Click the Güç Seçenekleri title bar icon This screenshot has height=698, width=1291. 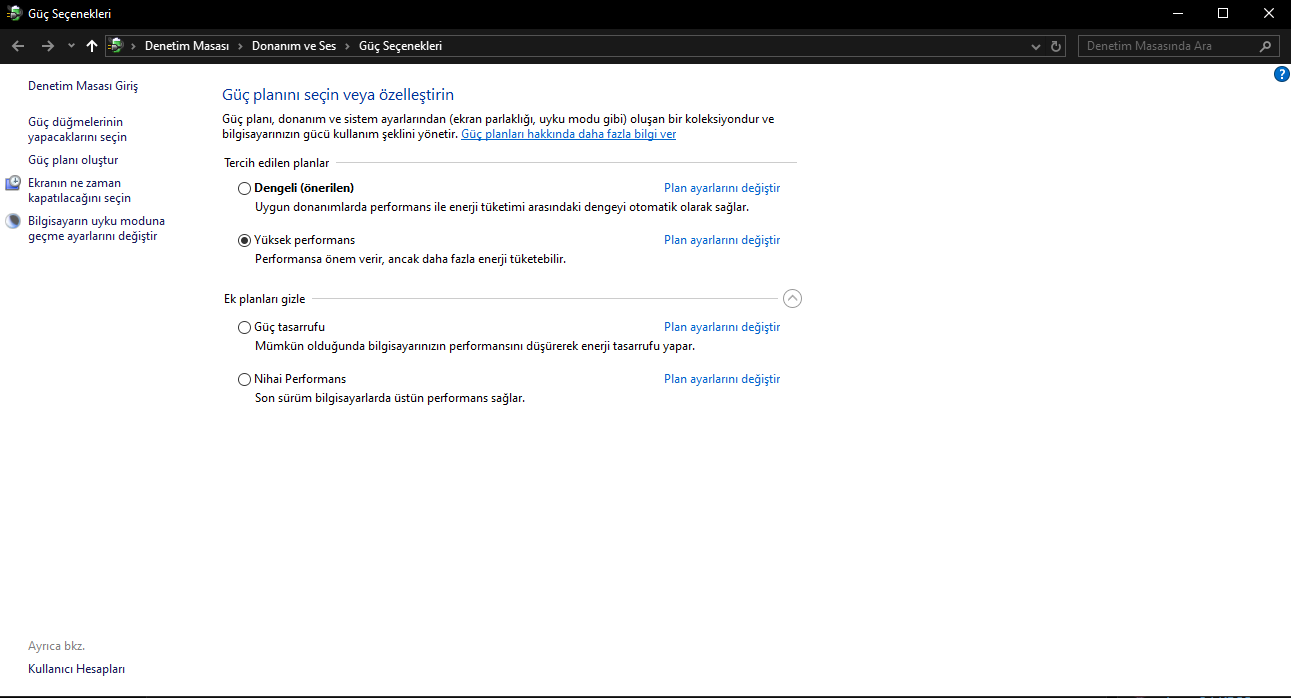14,13
